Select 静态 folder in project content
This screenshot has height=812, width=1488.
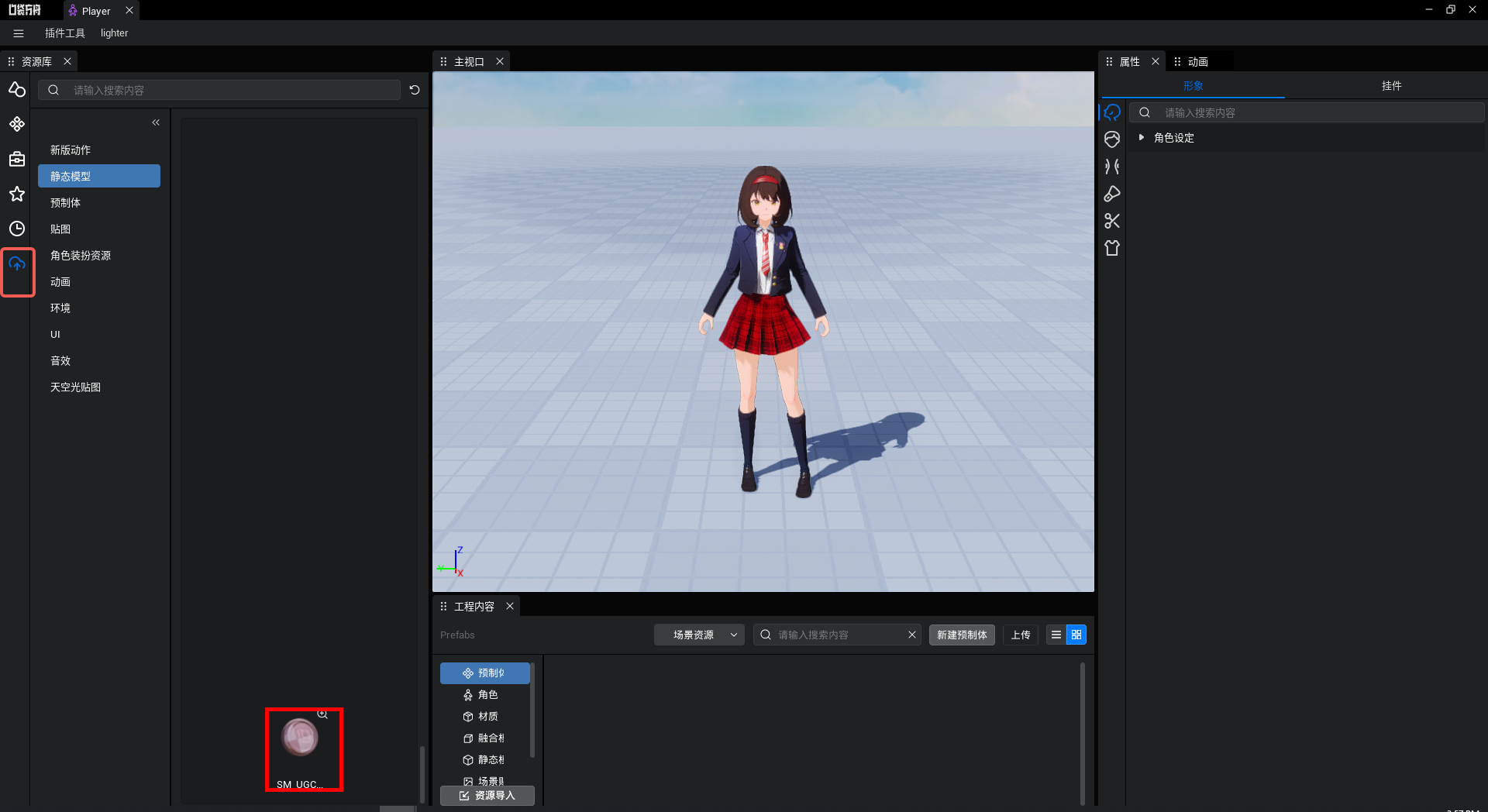(x=485, y=759)
